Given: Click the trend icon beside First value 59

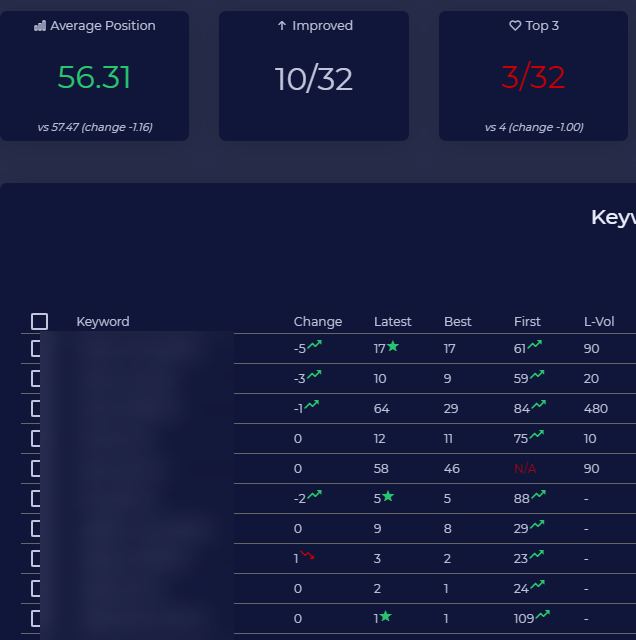Looking at the screenshot, I should pyautogui.click(x=537, y=375).
